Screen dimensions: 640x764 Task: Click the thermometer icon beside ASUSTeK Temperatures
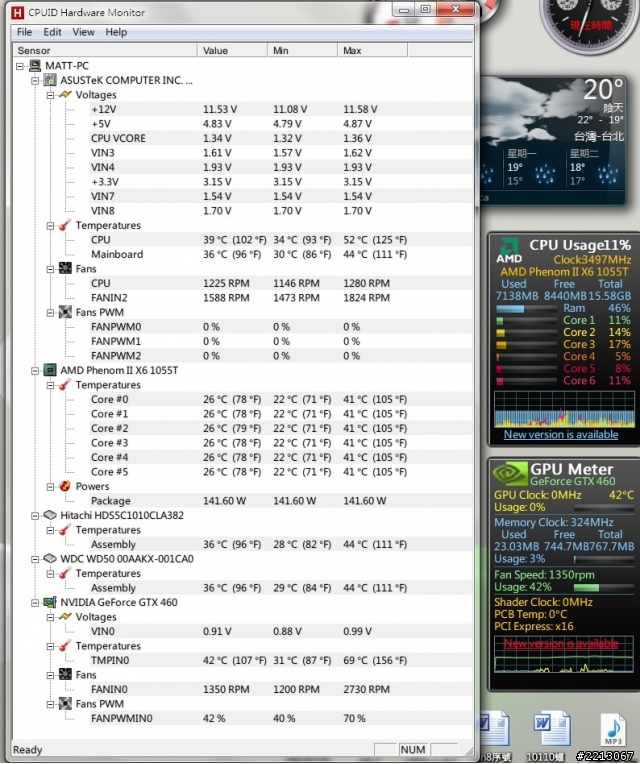65,225
